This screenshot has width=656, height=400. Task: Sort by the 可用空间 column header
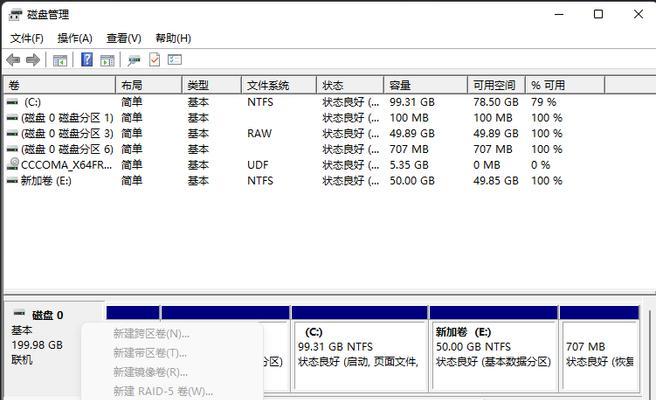click(496, 86)
